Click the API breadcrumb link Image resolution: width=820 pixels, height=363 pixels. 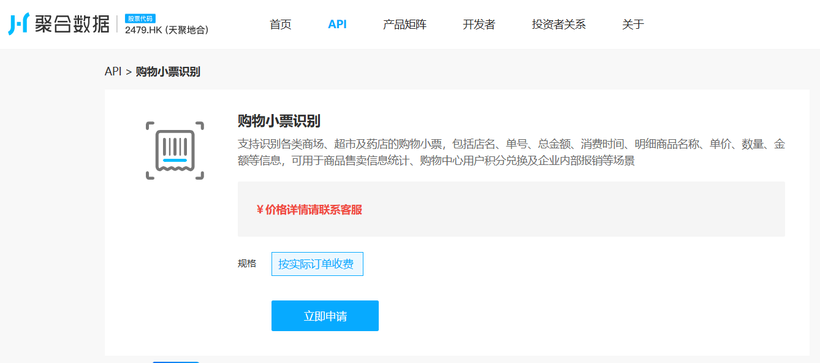pyautogui.click(x=113, y=72)
